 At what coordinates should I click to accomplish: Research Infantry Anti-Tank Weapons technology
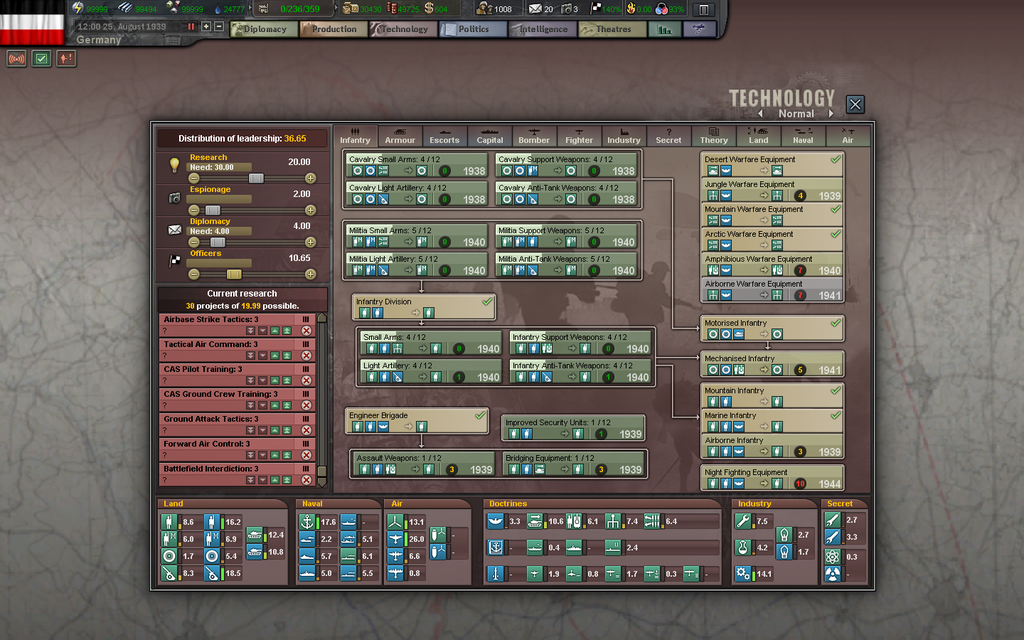(x=581, y=372)
